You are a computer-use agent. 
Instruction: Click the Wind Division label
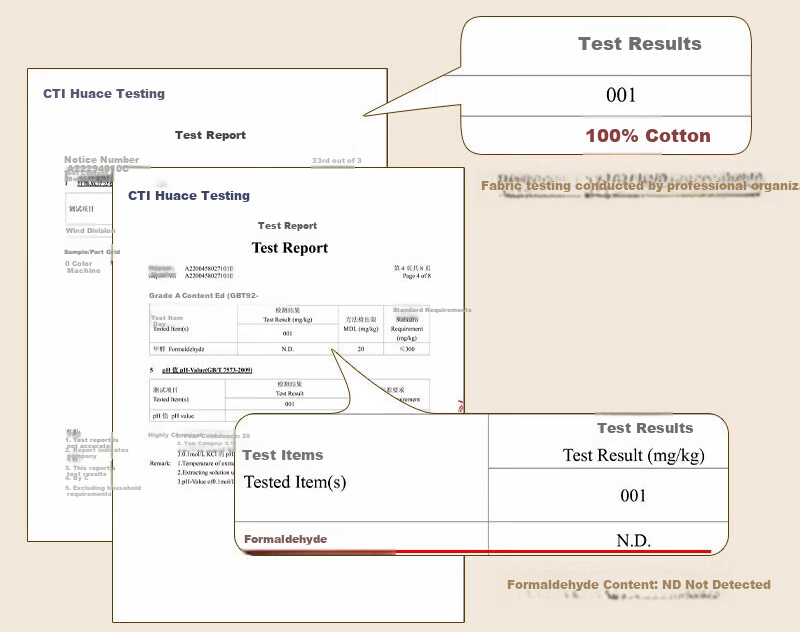click(x=90, y=231)
